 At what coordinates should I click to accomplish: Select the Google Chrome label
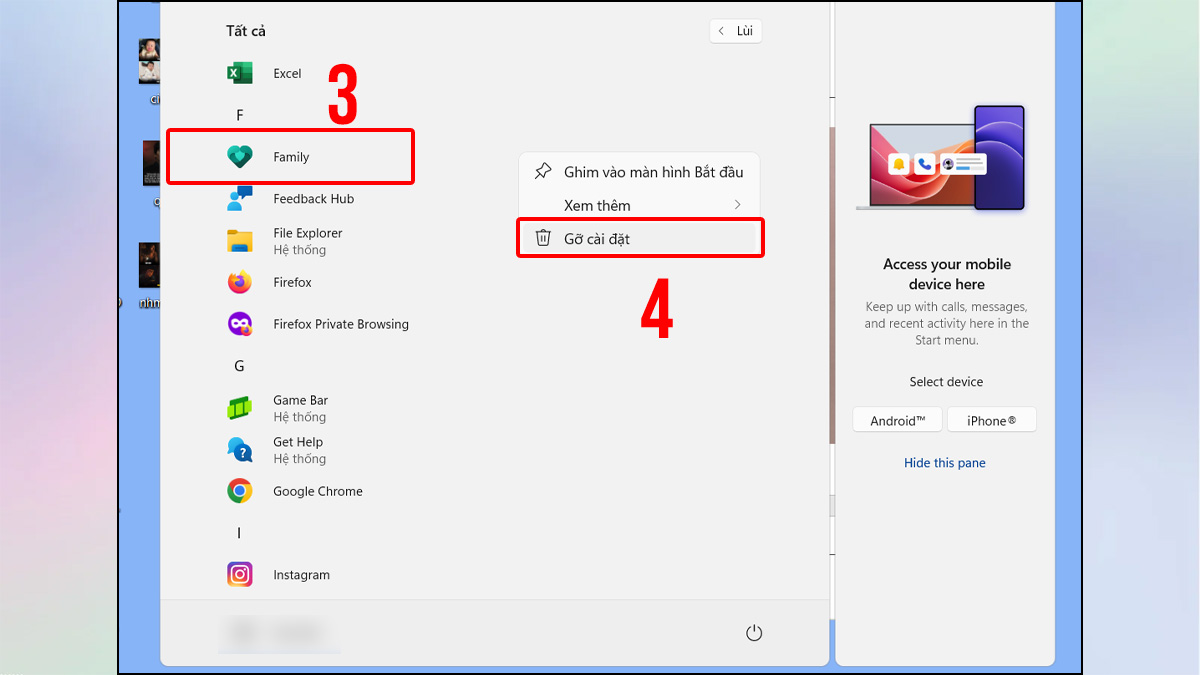point(318,491)
